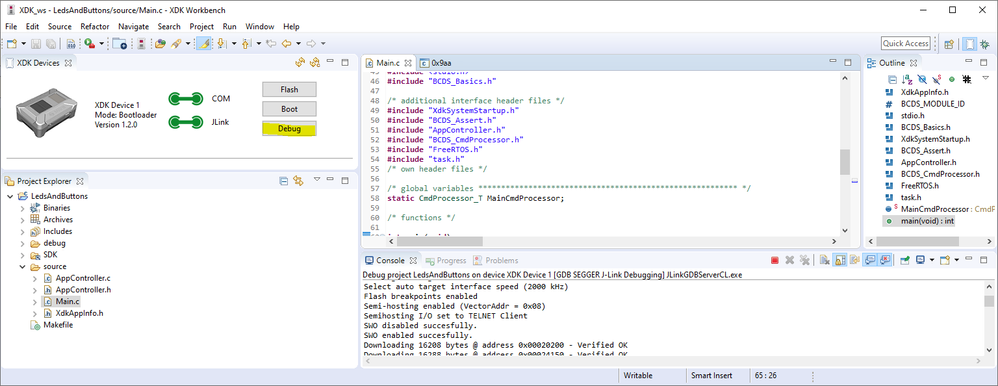Toggle Hide Fields in Outline view
Image resolution: width=998 pixels, height=386 pixels.
922,79
